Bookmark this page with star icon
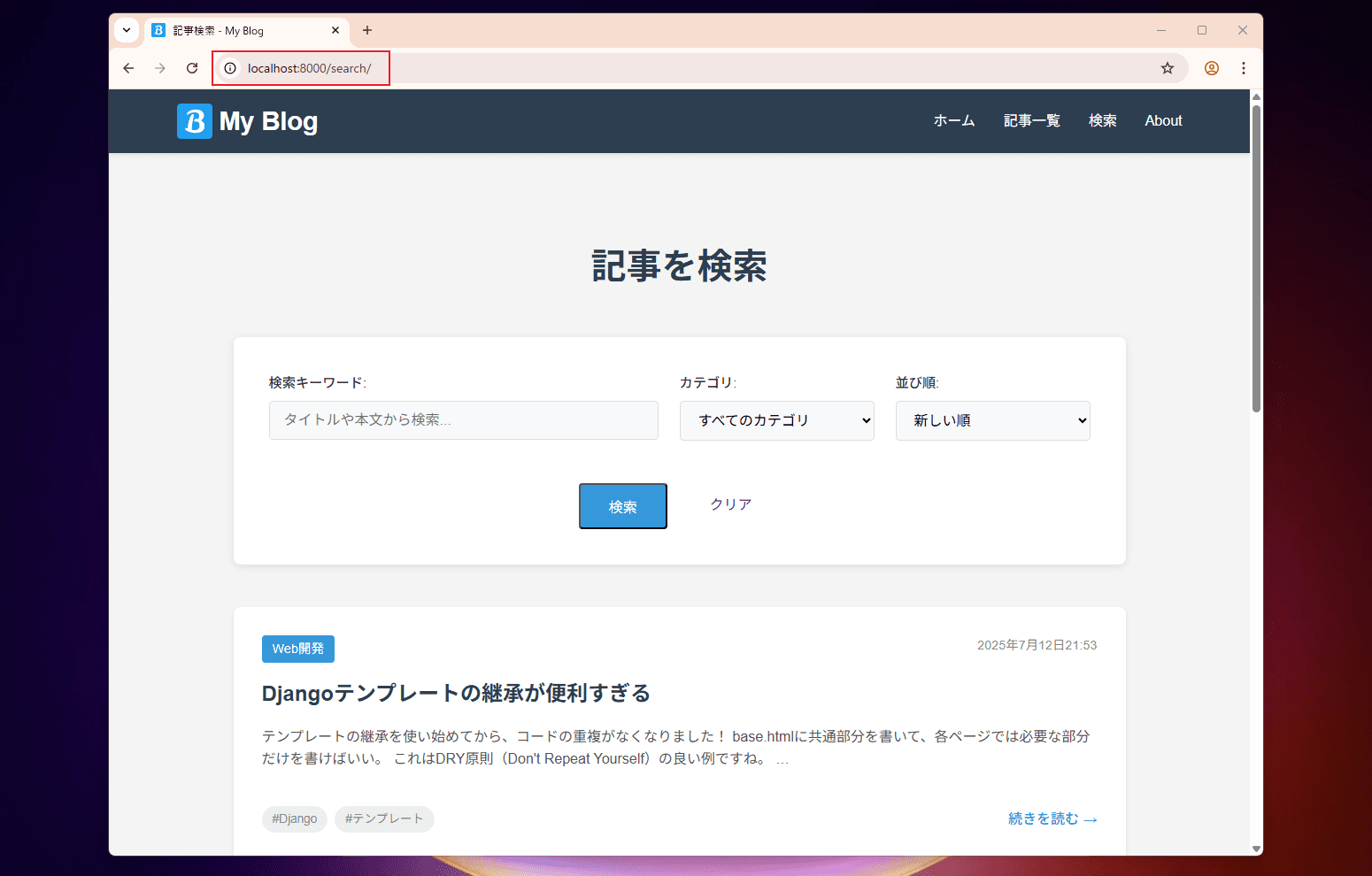The width and height of the screenshot is (1372, 876). tap(1168, 68)
